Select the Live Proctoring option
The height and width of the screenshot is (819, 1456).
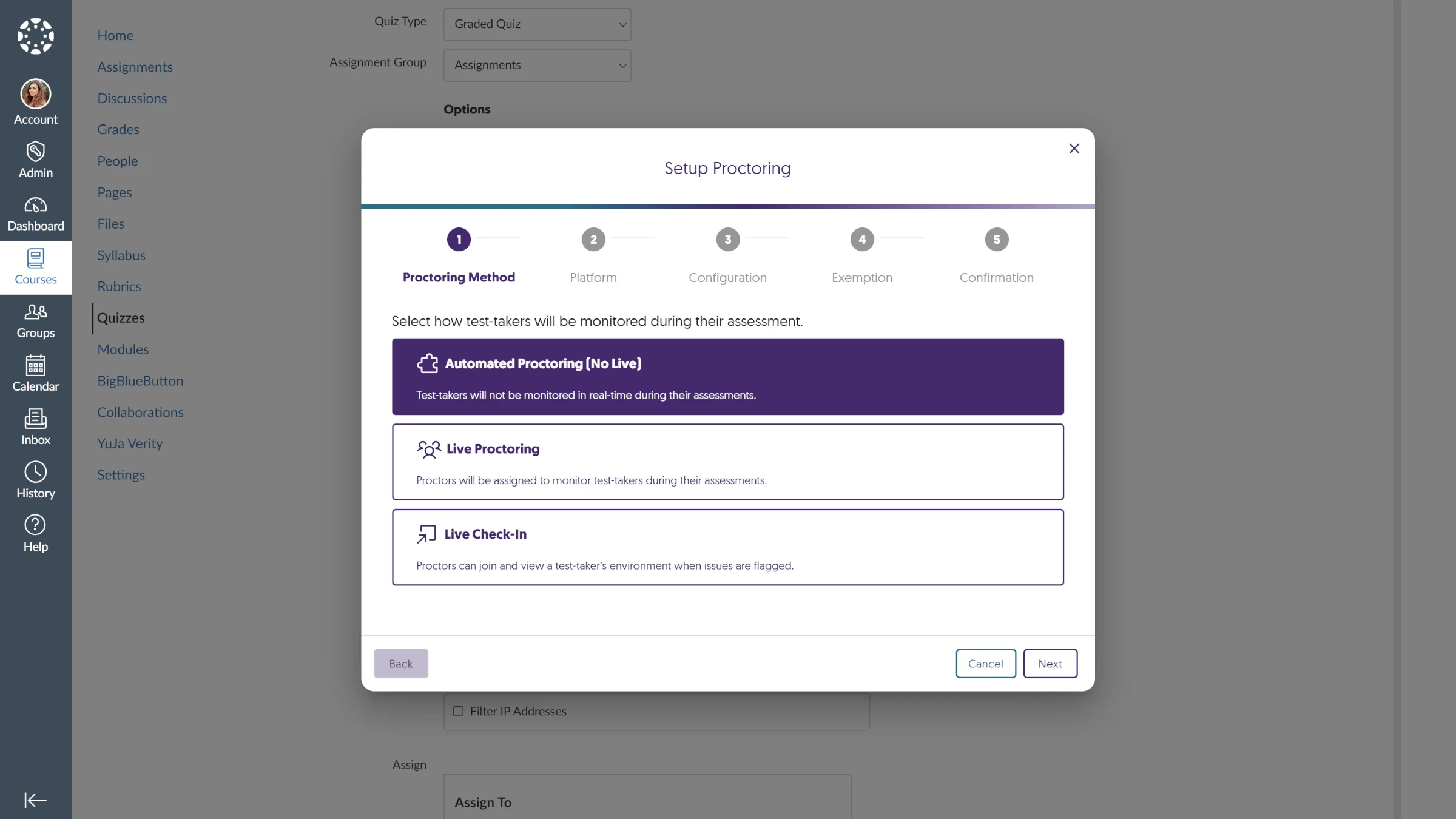[727, 462]
